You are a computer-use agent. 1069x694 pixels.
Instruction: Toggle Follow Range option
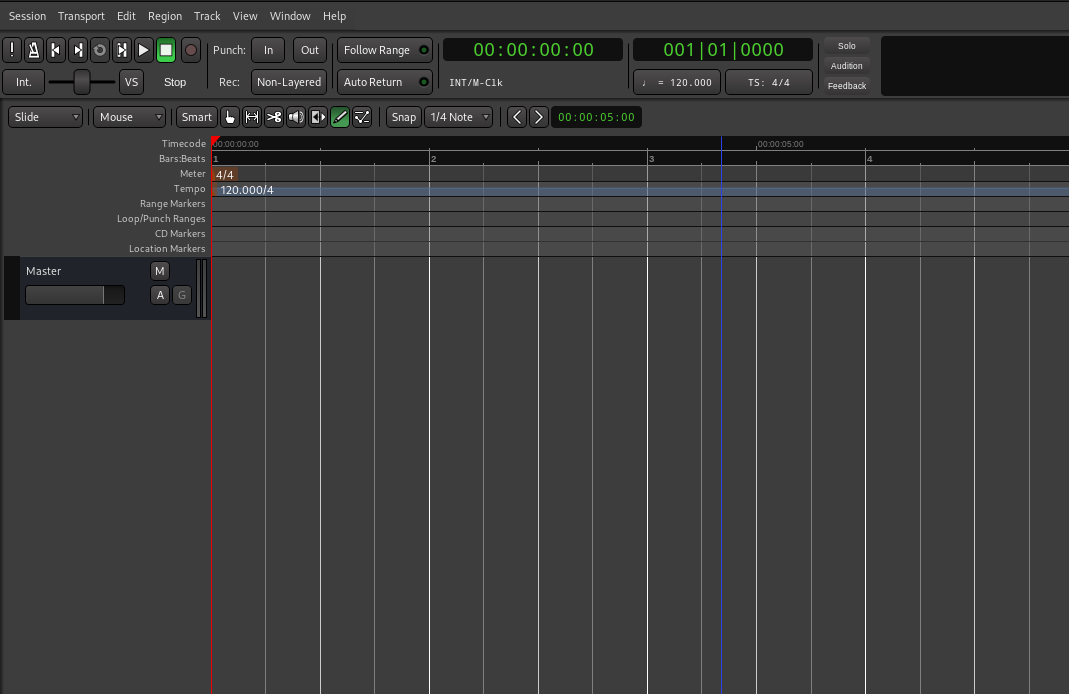385,50
